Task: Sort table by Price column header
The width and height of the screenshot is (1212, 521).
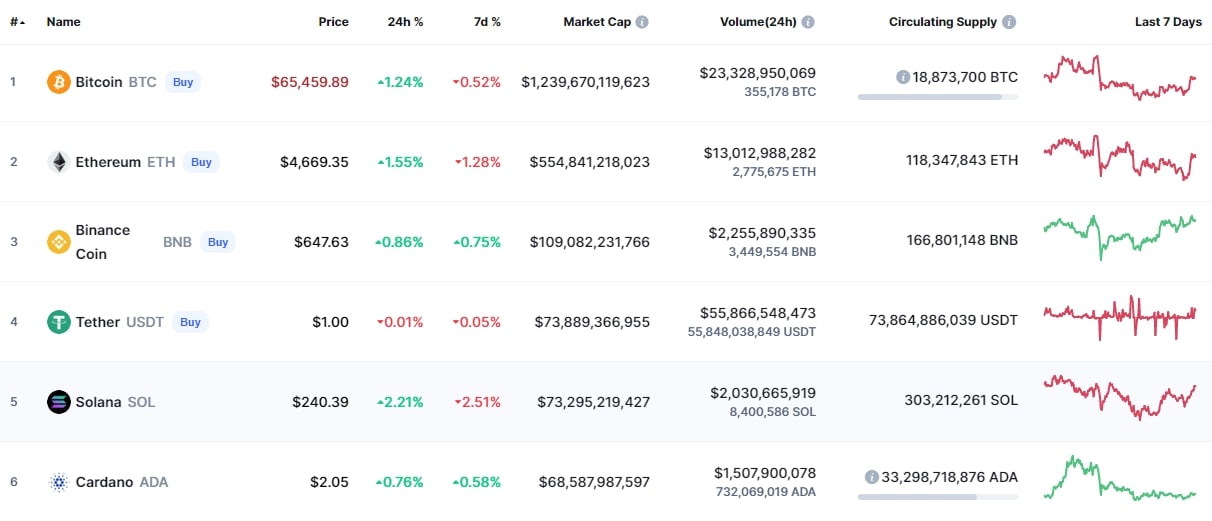Action: (334, 22)
